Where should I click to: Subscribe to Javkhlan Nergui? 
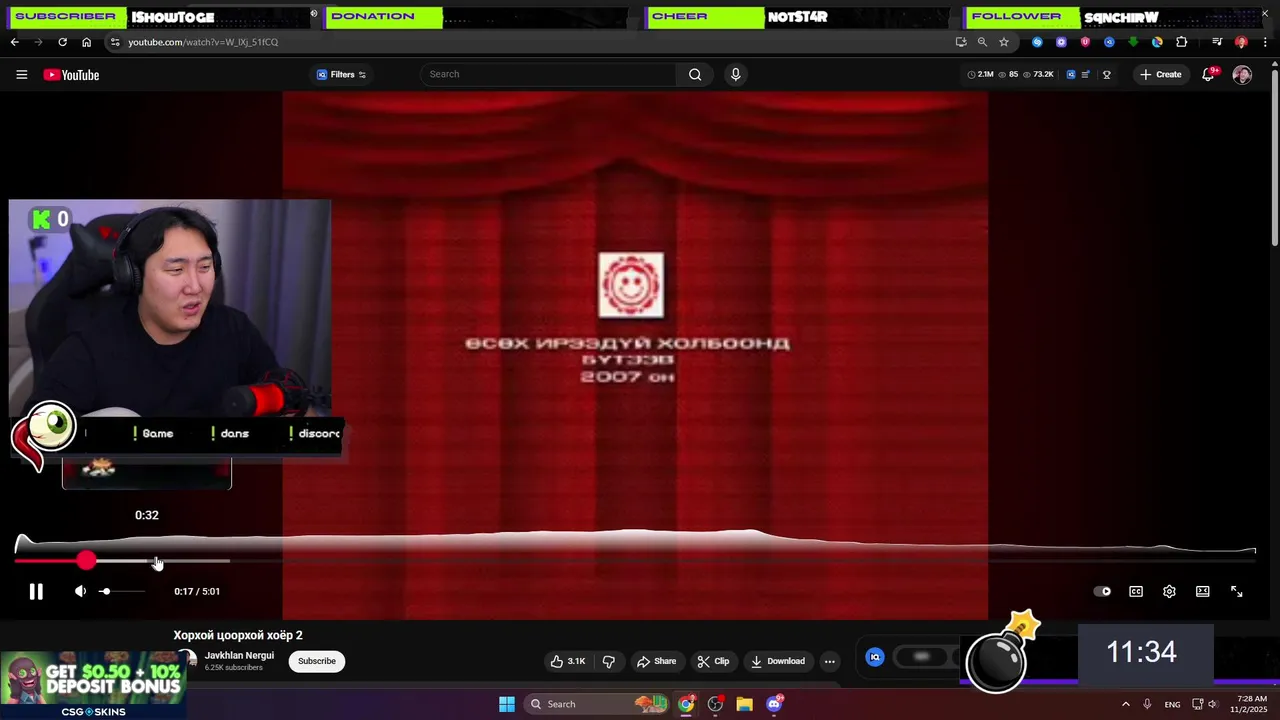point(316,661)
